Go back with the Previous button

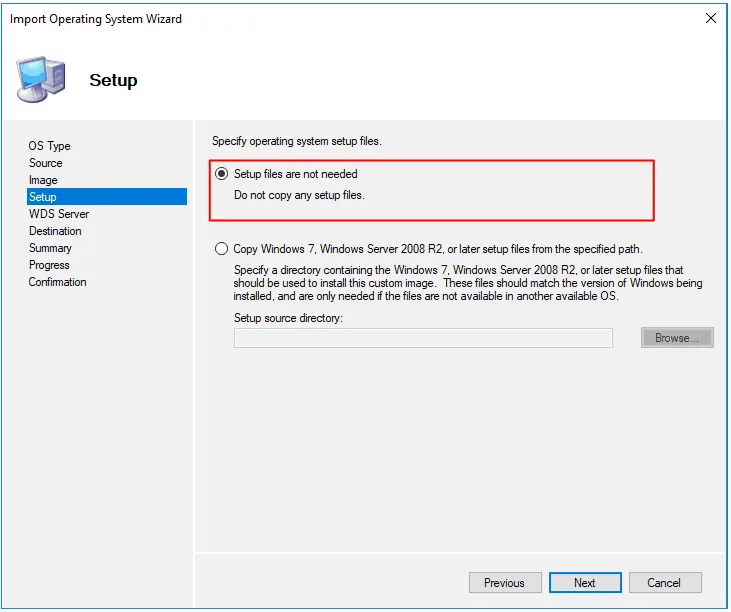(505, 583)
